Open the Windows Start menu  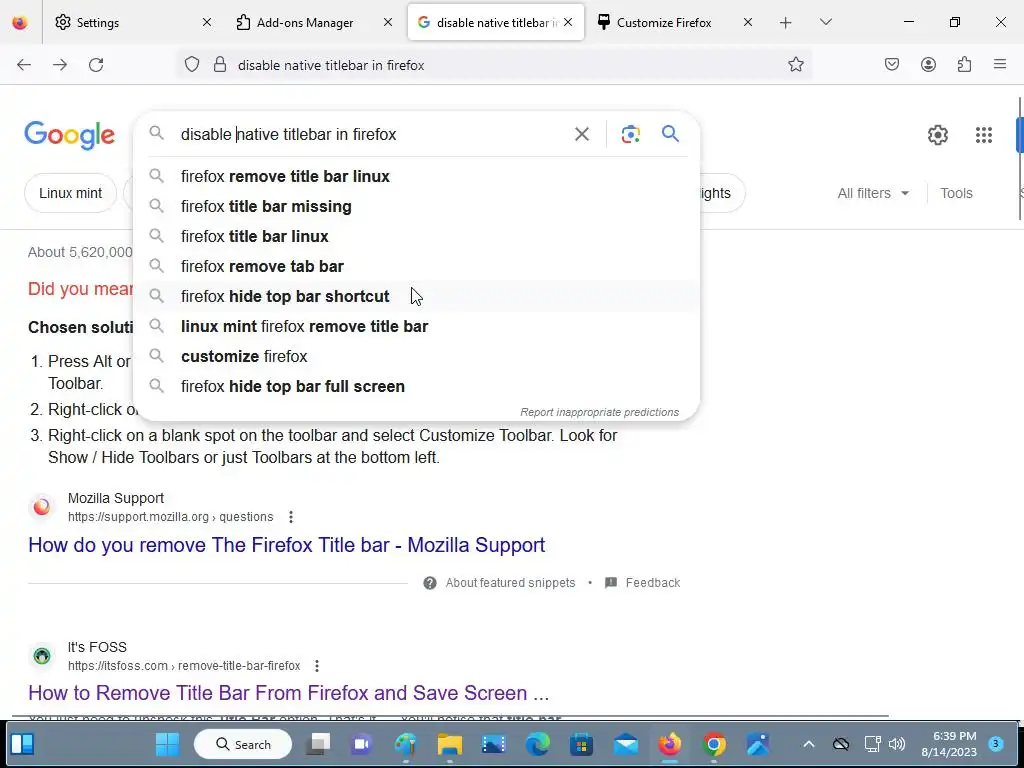(x=167, y=744)
